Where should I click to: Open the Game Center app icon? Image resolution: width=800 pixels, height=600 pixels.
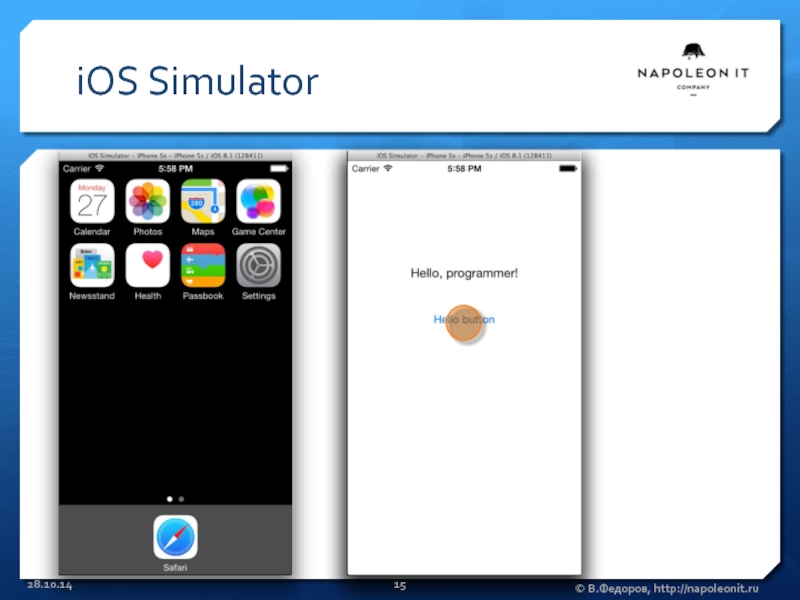pyautogui.click(x=259, y=201)
